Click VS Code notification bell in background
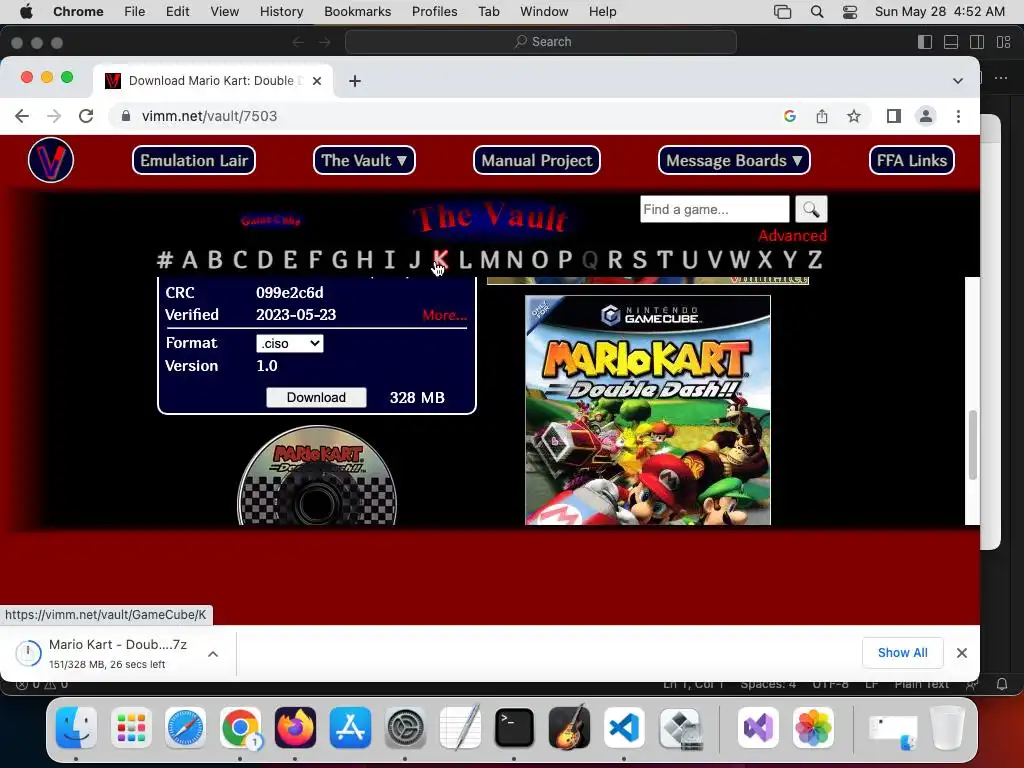The height and width of the screenshot is (768, 1024). pos(1002,684)
